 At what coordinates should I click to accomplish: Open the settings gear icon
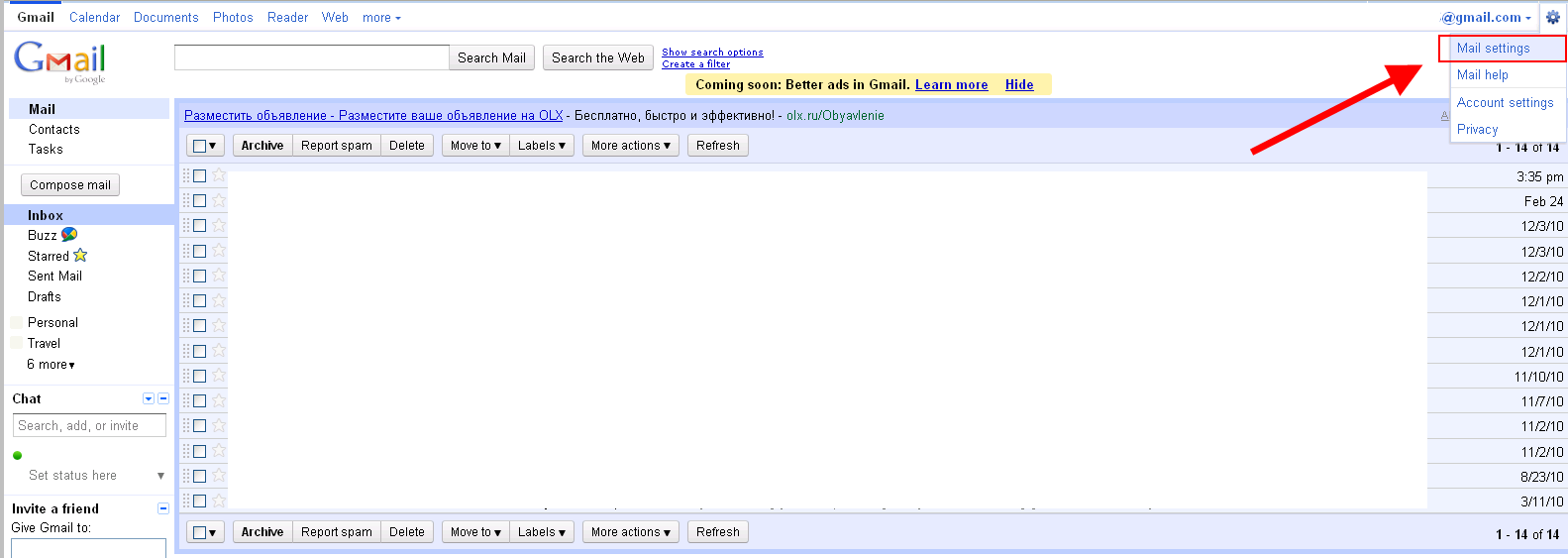pyautogui.click(x=1552, y=17)
